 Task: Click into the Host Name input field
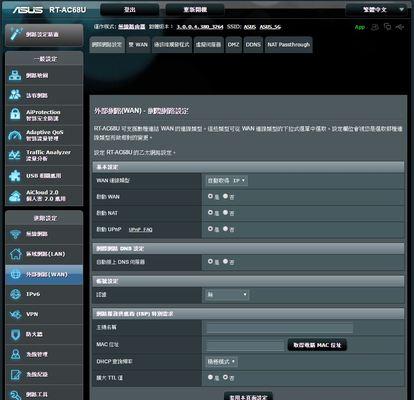(279, 328)
